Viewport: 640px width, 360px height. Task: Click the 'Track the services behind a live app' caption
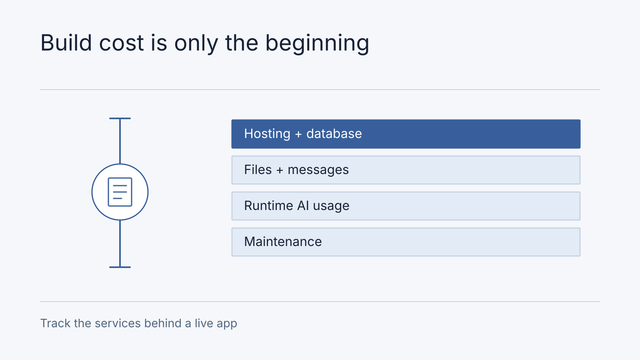point(138,323)
